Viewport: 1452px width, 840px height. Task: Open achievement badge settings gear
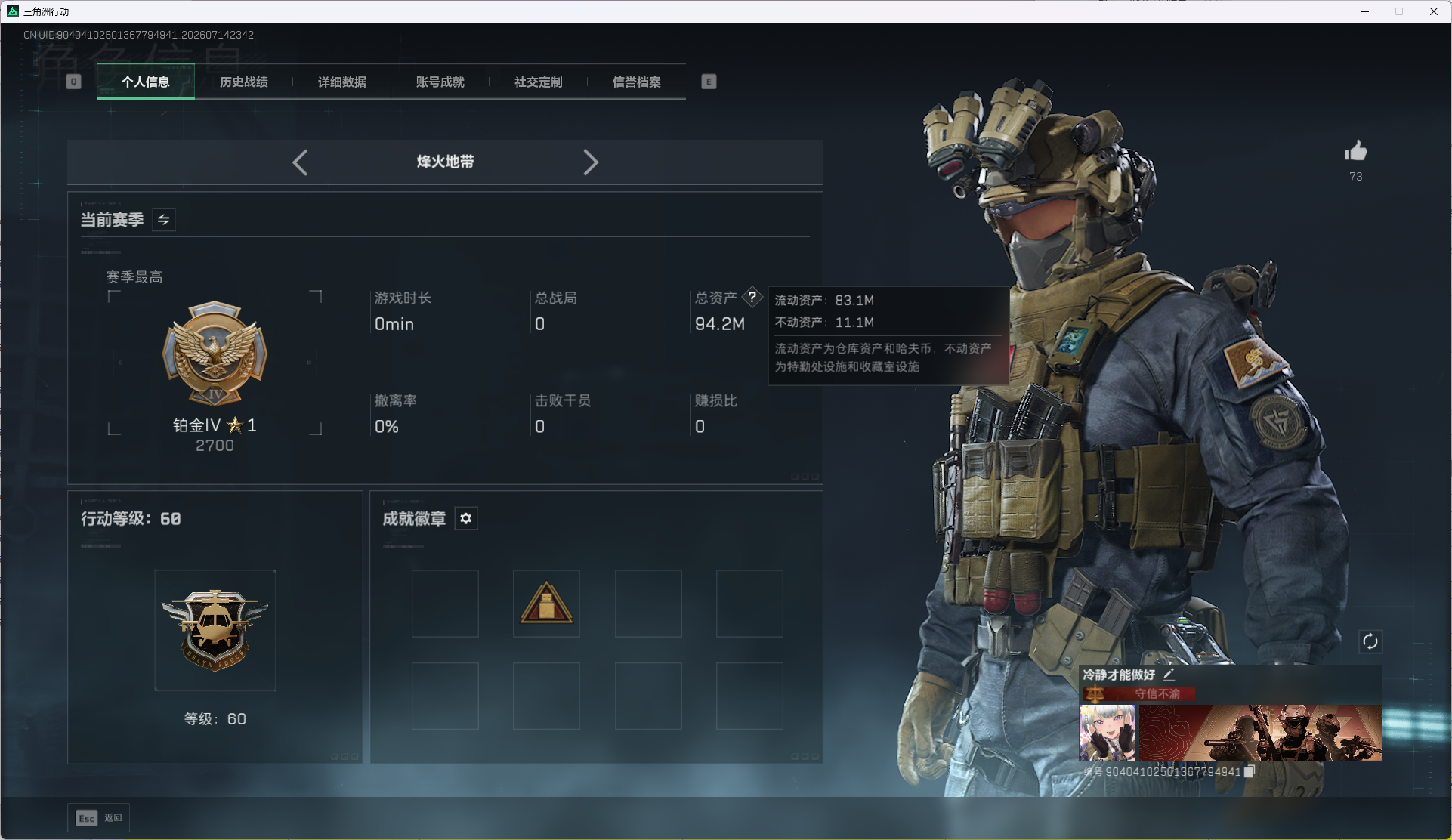(x=466, y=518)
